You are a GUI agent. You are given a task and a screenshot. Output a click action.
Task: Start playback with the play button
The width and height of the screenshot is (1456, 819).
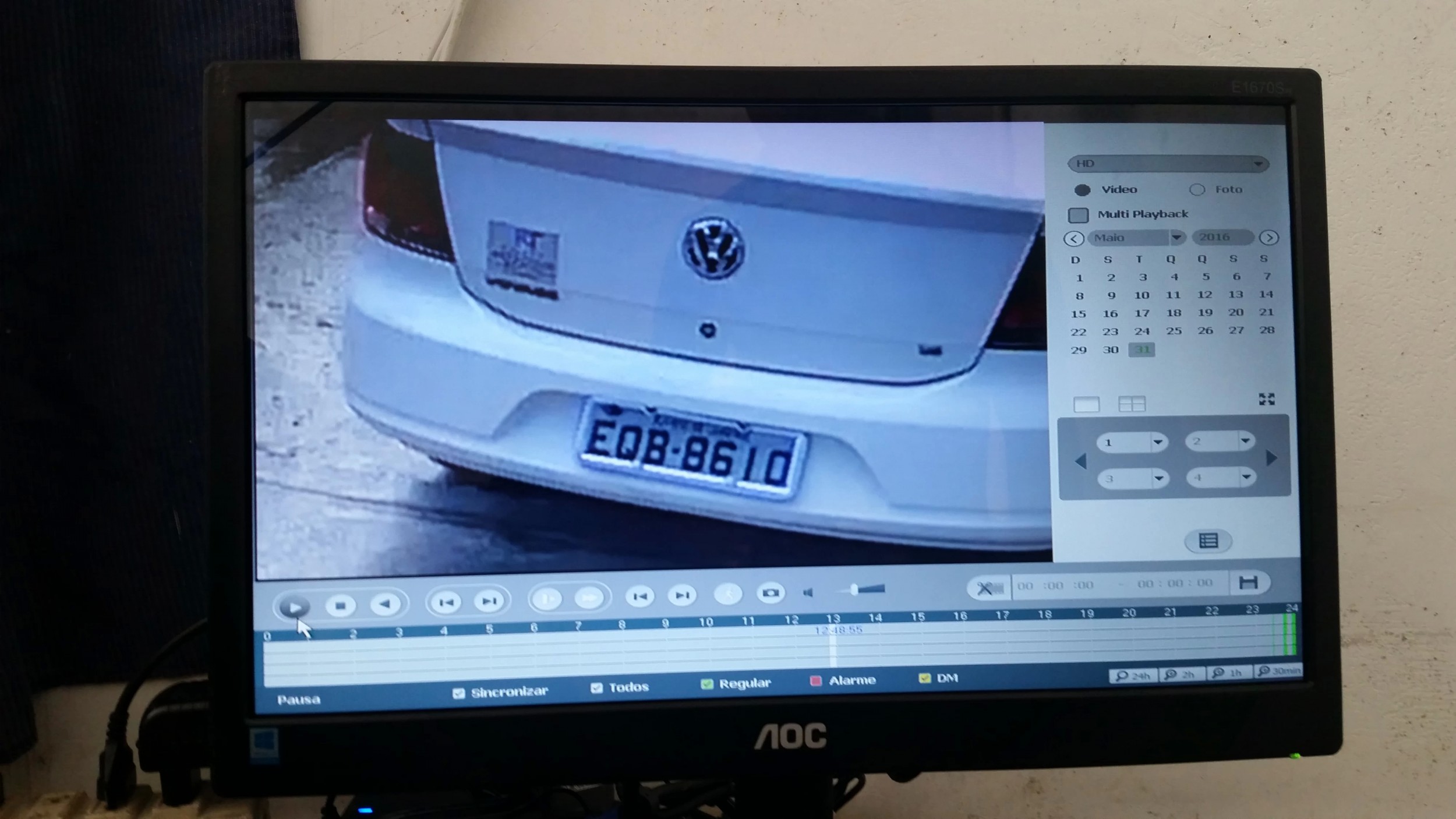(294, 607)
